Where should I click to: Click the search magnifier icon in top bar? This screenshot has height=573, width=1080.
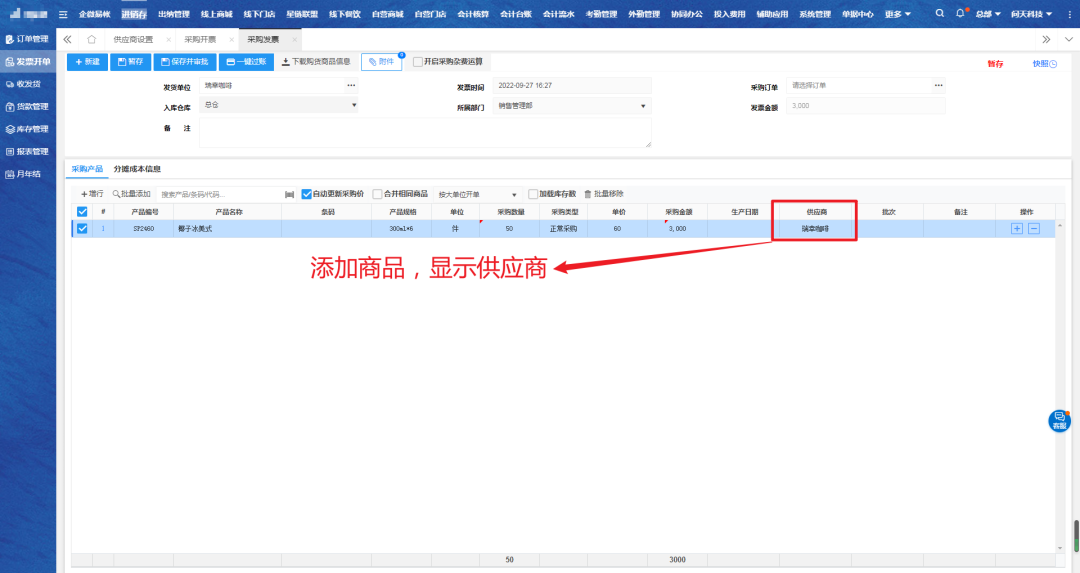939,14
